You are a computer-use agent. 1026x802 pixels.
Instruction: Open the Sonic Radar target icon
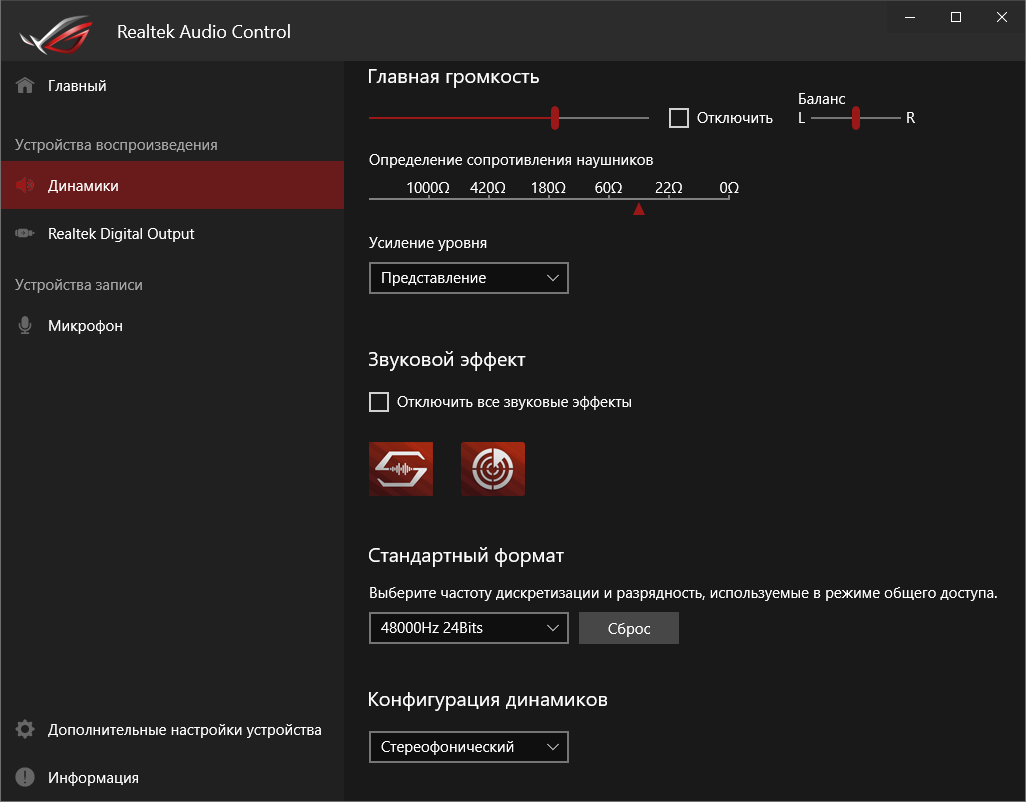click(493, 469)
